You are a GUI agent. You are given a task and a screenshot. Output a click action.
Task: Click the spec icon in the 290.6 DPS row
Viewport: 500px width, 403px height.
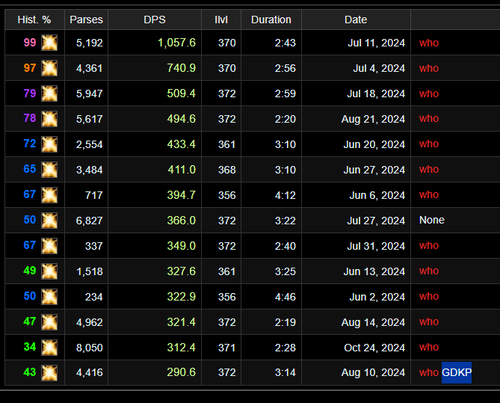[49, 373]
